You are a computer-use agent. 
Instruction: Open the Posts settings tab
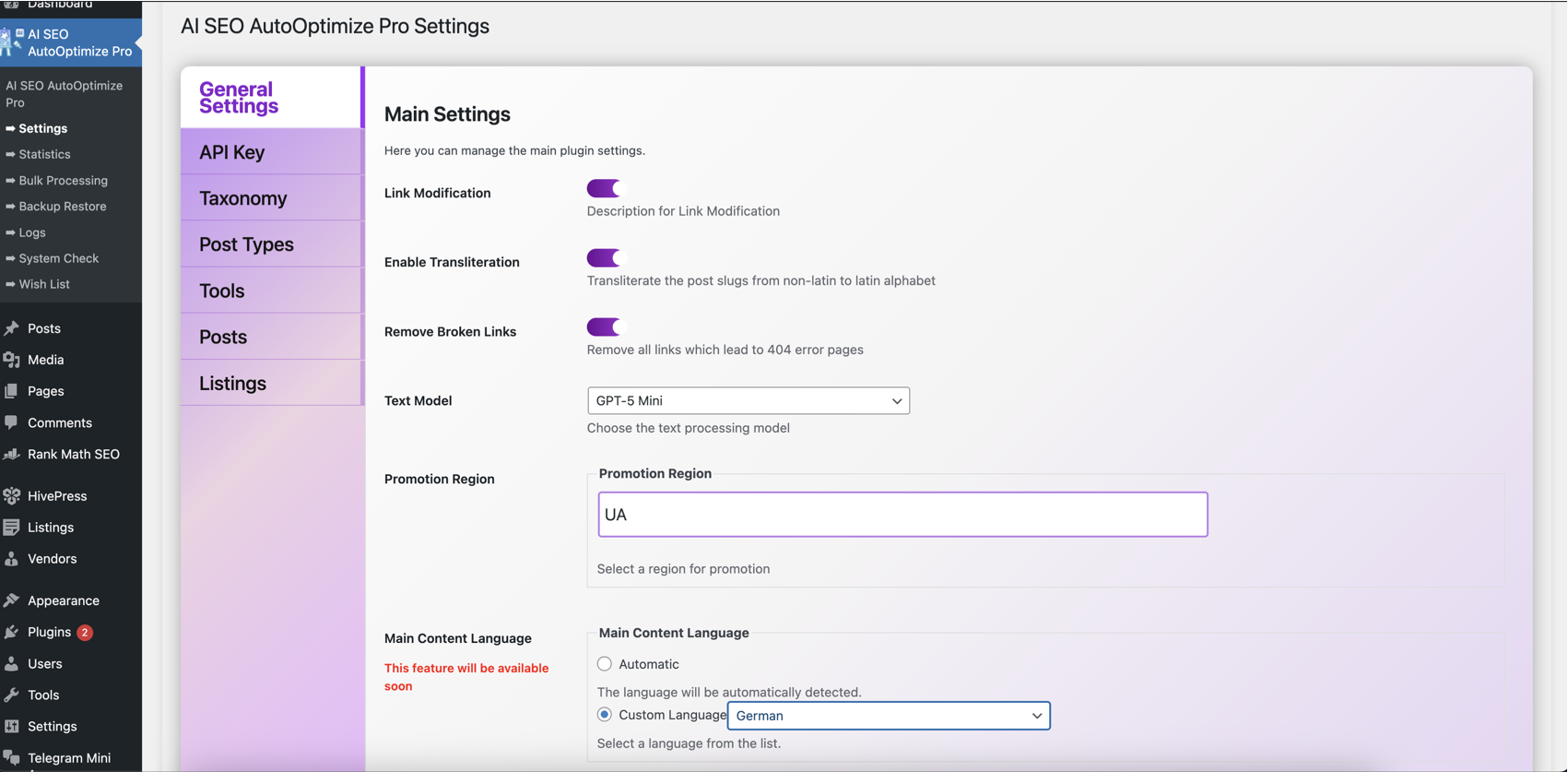(x=272, y=337)
